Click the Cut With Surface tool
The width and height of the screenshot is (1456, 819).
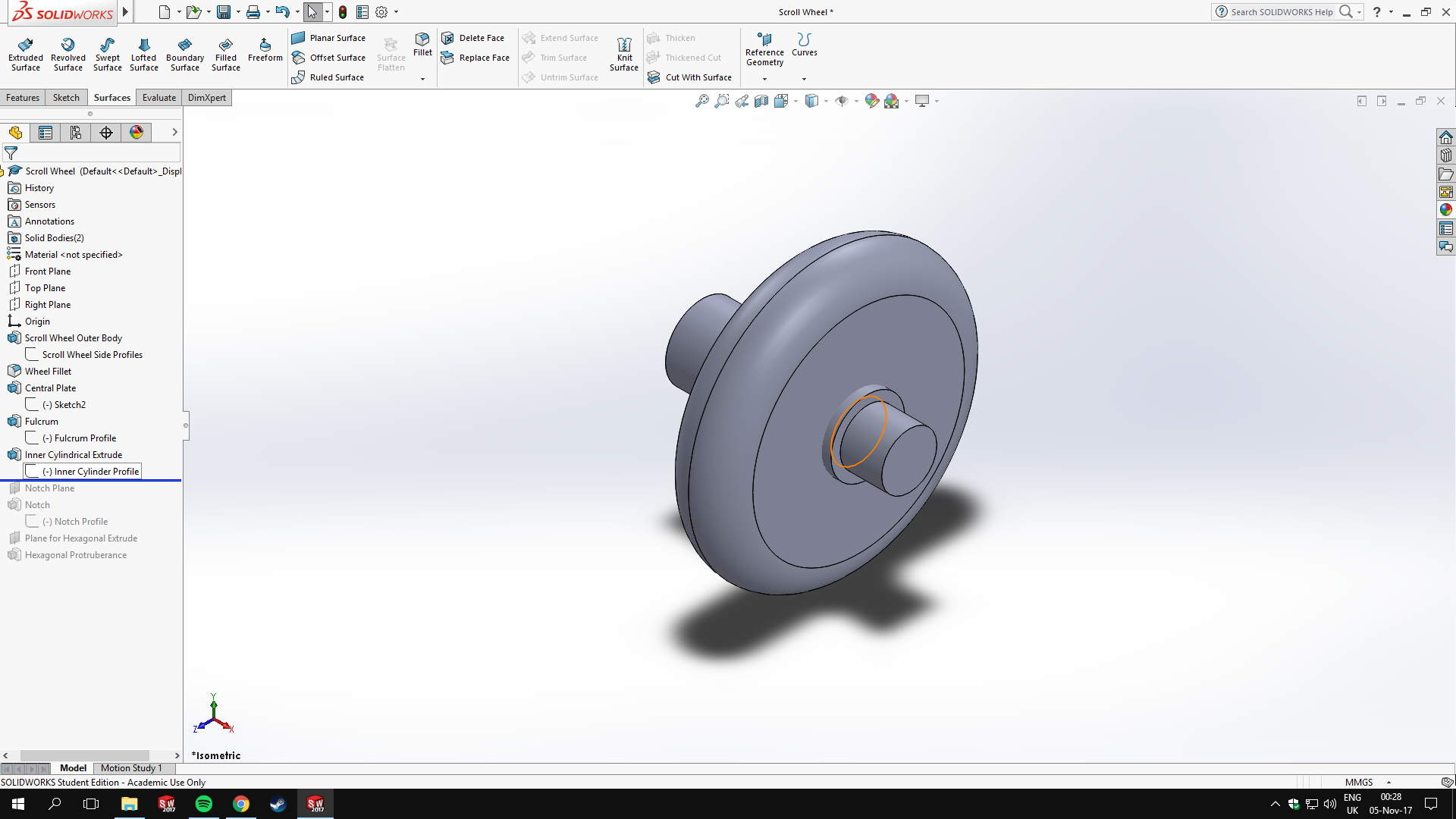pos(689,77)
